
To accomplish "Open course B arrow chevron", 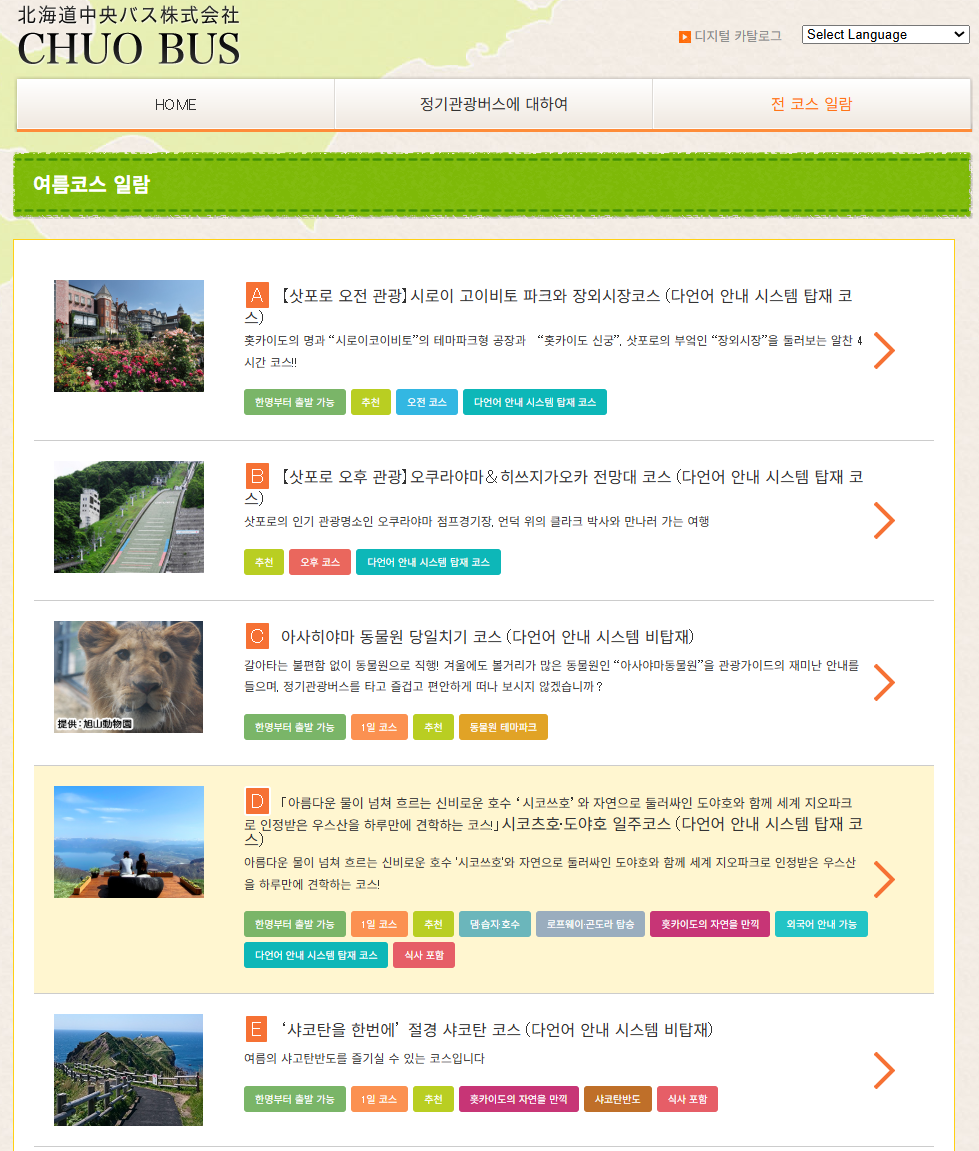I will point(884,520).
